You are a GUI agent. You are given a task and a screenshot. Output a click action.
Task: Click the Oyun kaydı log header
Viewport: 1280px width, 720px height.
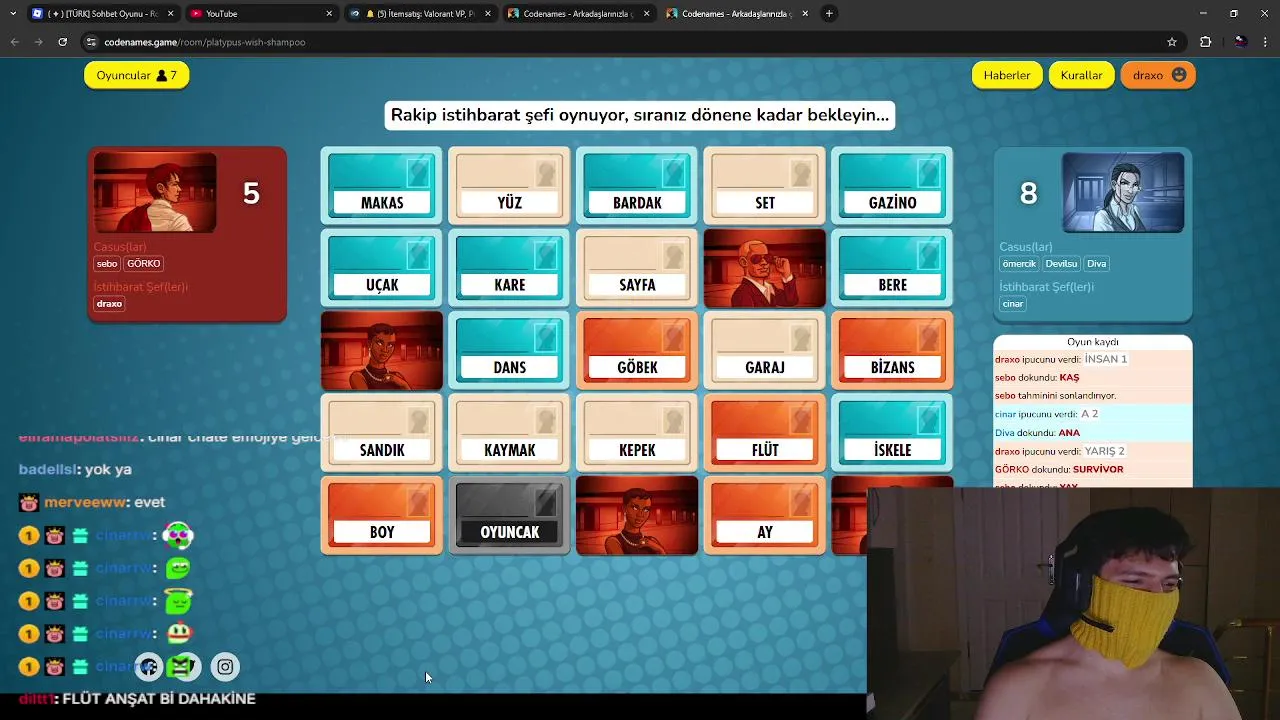coord(1093,342)
